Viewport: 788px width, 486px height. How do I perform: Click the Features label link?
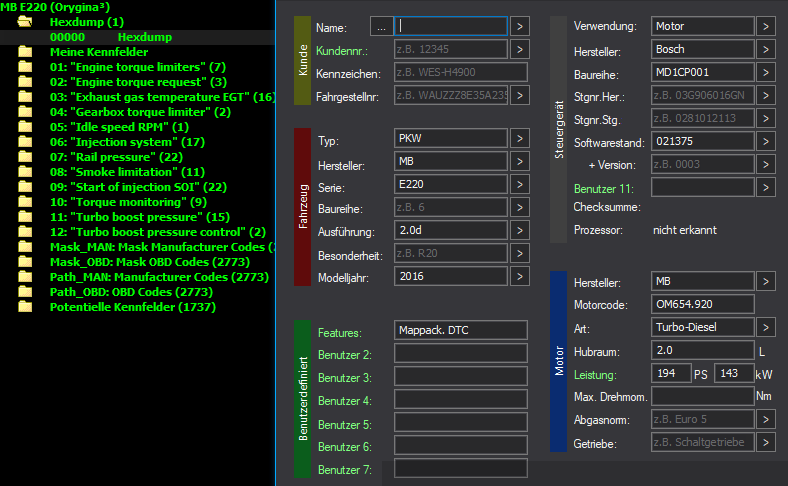[339, 333]
